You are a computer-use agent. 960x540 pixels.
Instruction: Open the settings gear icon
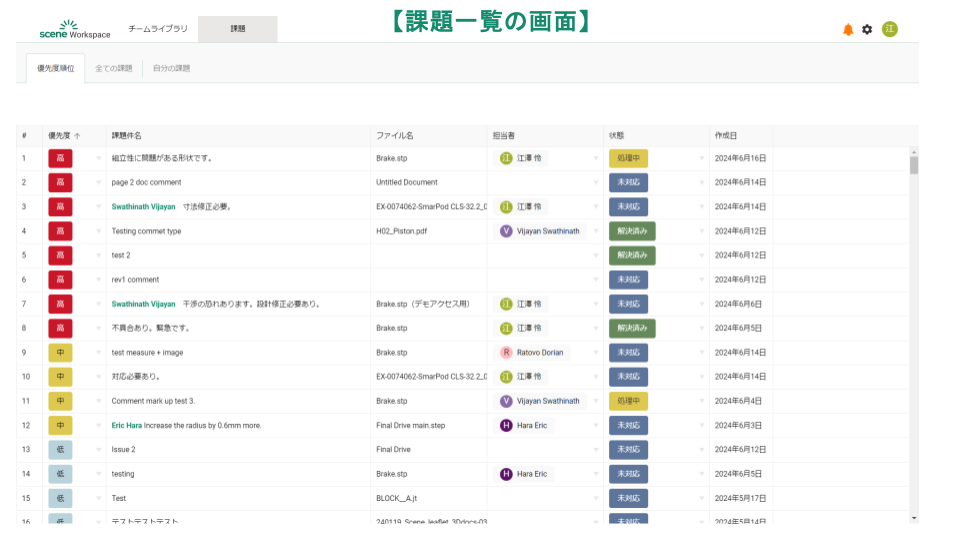pos(867,30)
